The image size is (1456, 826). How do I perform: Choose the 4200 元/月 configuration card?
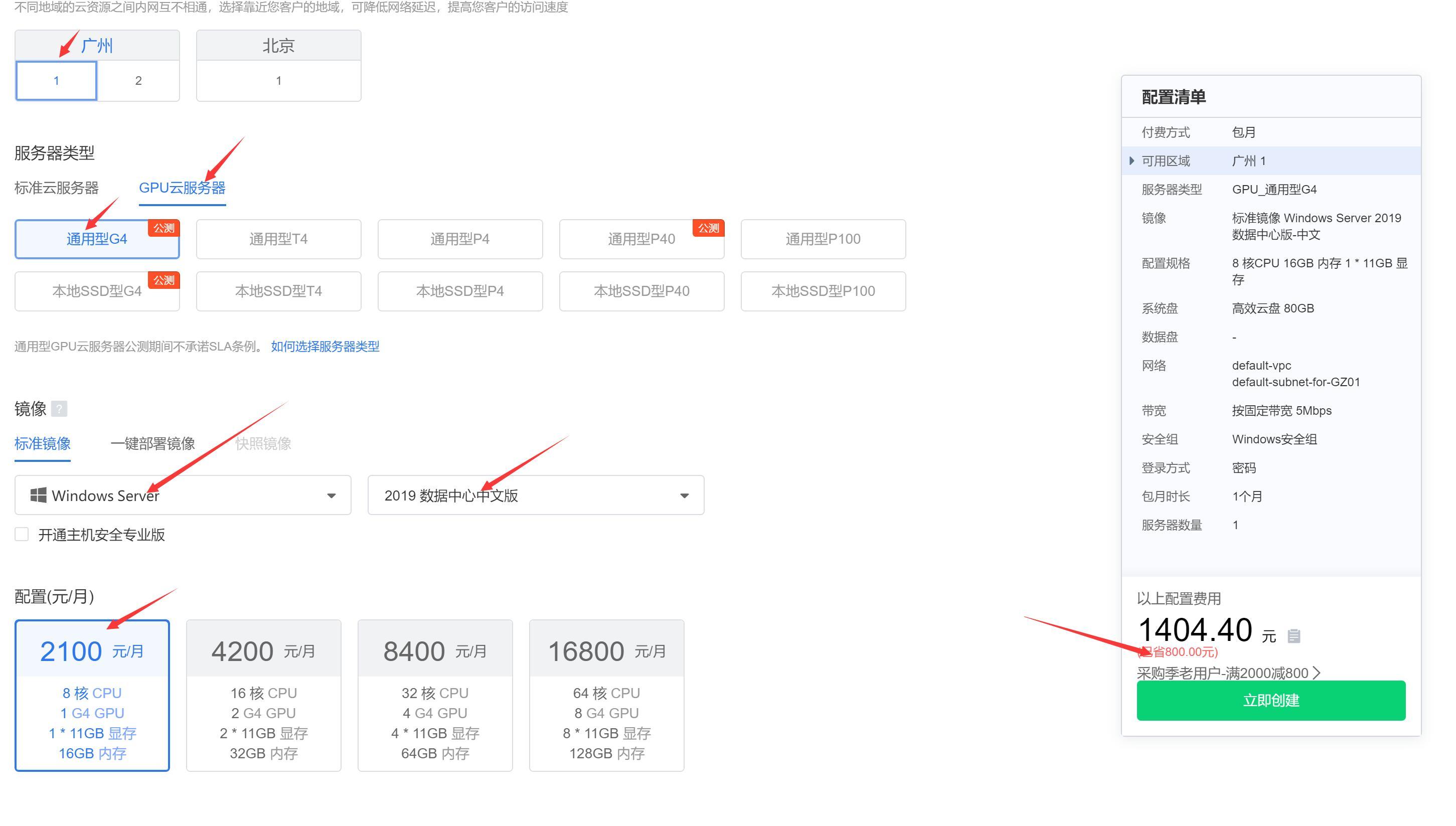(264, 696)
